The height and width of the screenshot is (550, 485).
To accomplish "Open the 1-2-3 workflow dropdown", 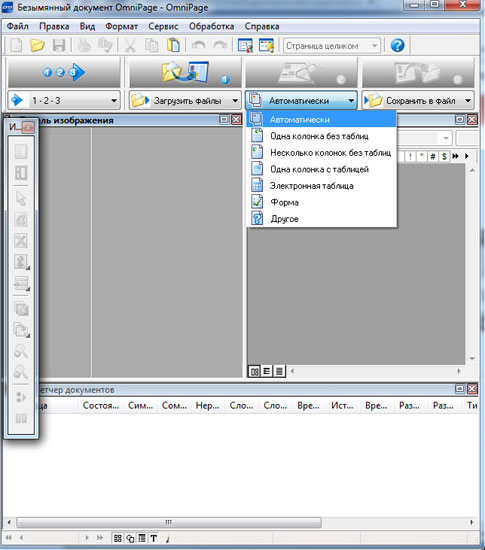I will (x=114, y=101).
